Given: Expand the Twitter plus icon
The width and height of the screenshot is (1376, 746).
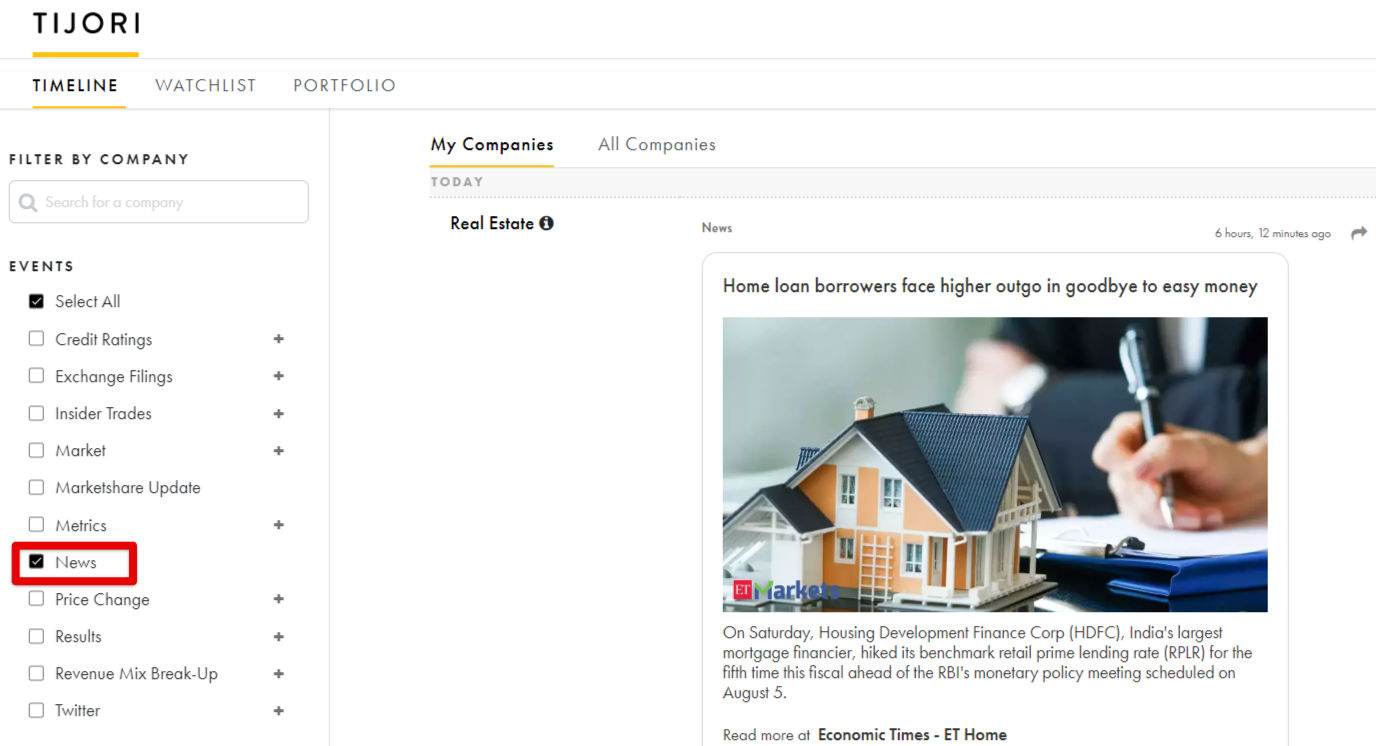Looking at the screenshot, I should tap(279, 710).
